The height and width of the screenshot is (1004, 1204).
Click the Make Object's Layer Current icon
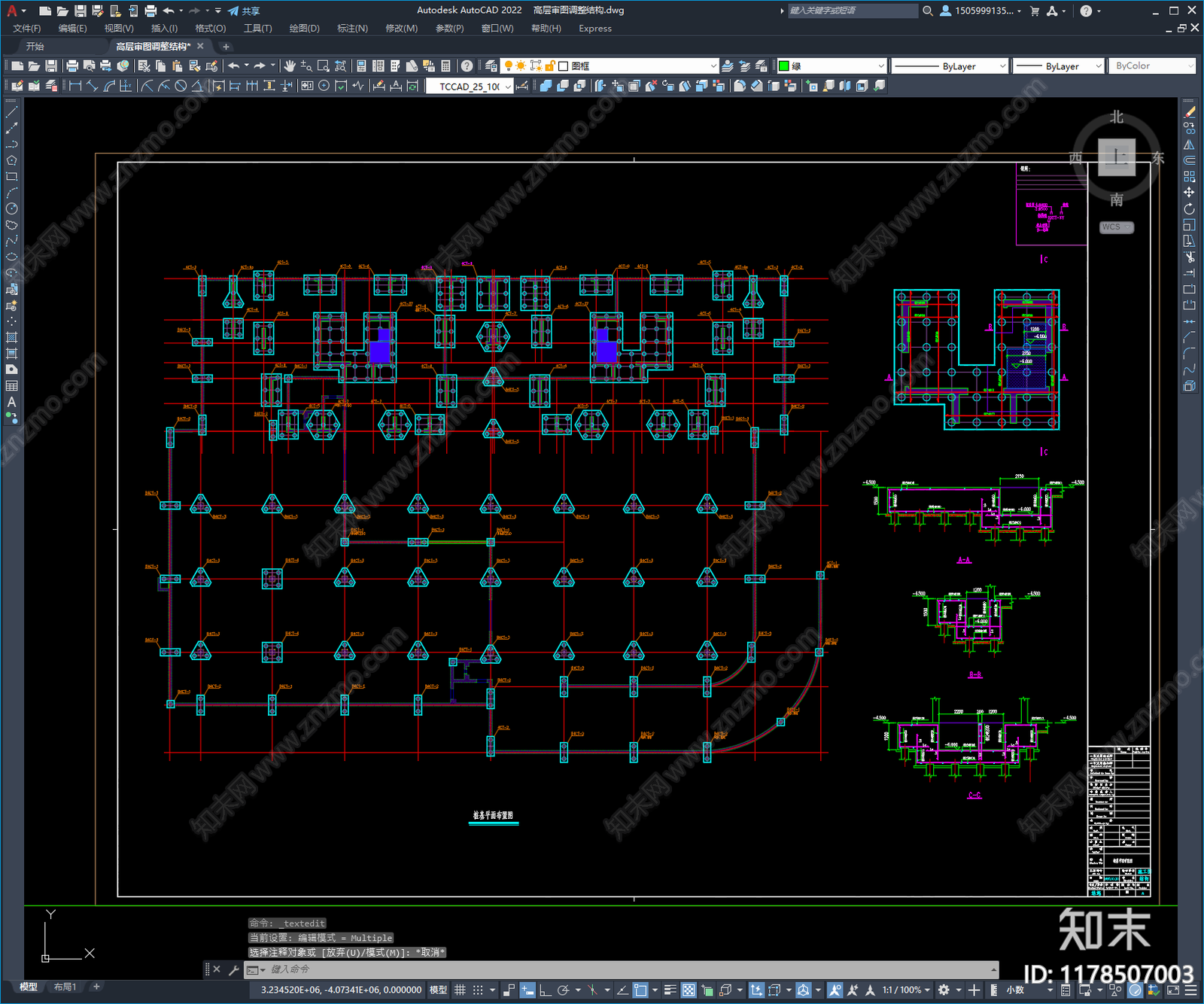(728, 66)
